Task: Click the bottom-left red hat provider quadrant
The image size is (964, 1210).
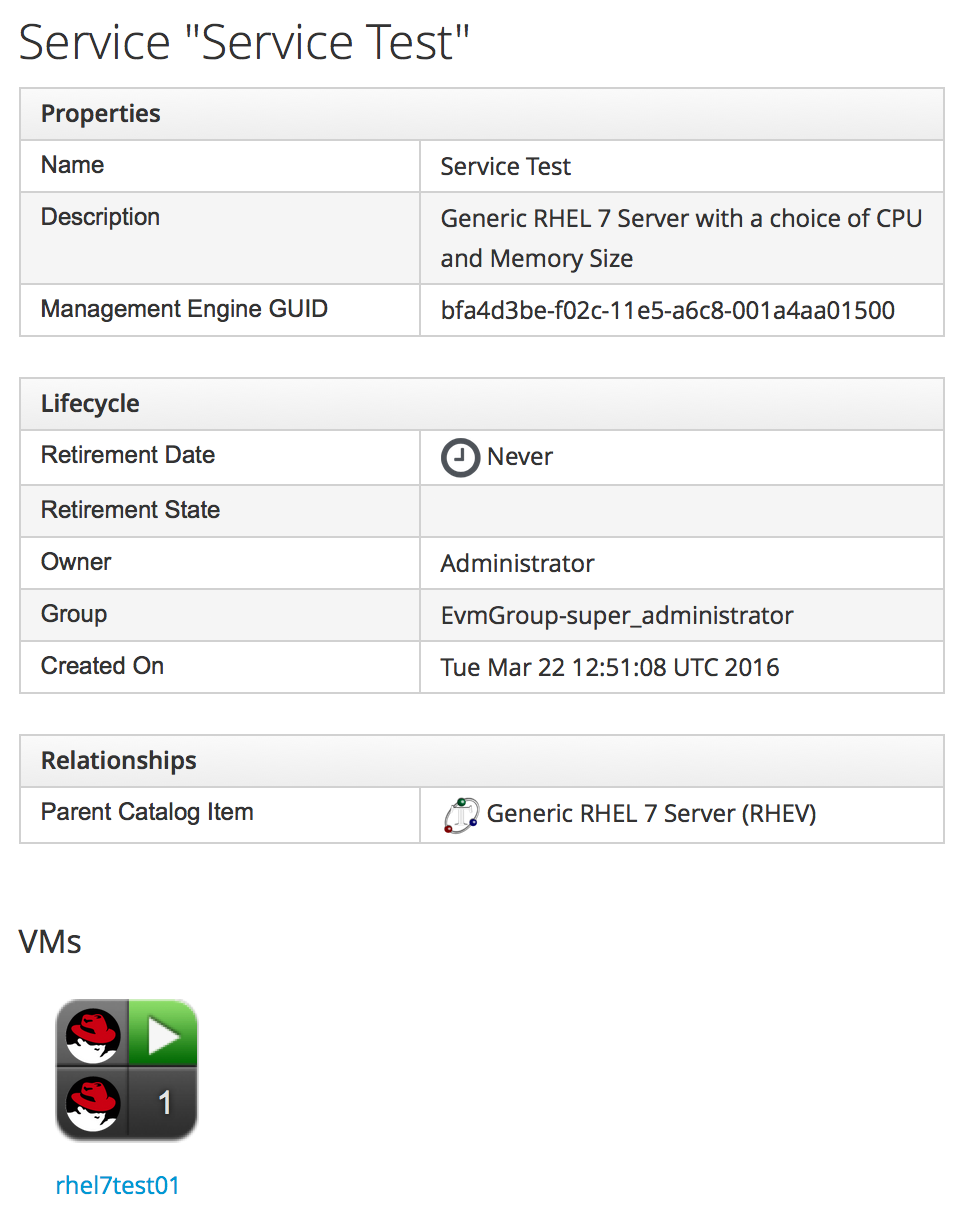Action: coord(92,1103)
